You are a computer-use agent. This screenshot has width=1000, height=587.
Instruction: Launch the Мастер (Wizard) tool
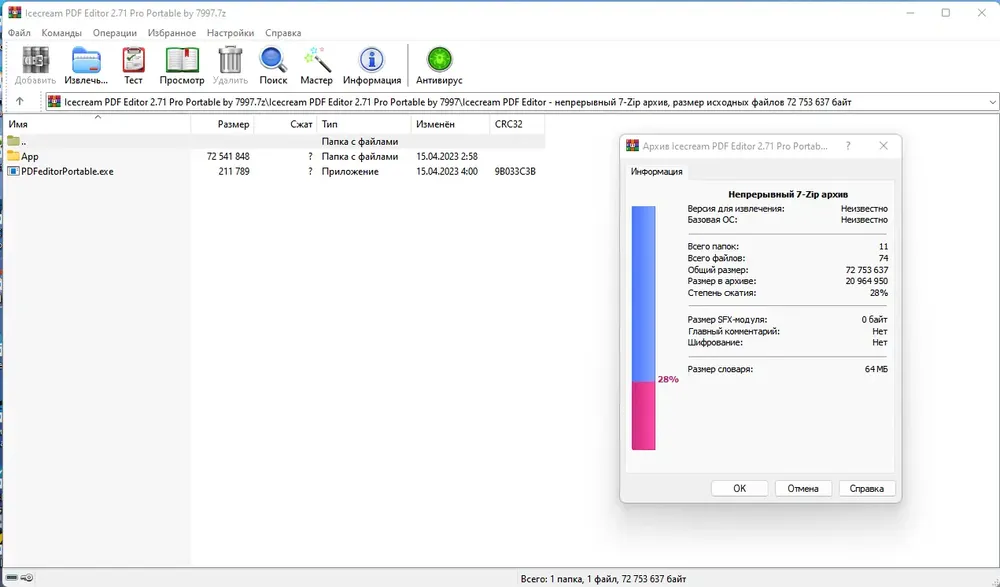click(316, 61)
